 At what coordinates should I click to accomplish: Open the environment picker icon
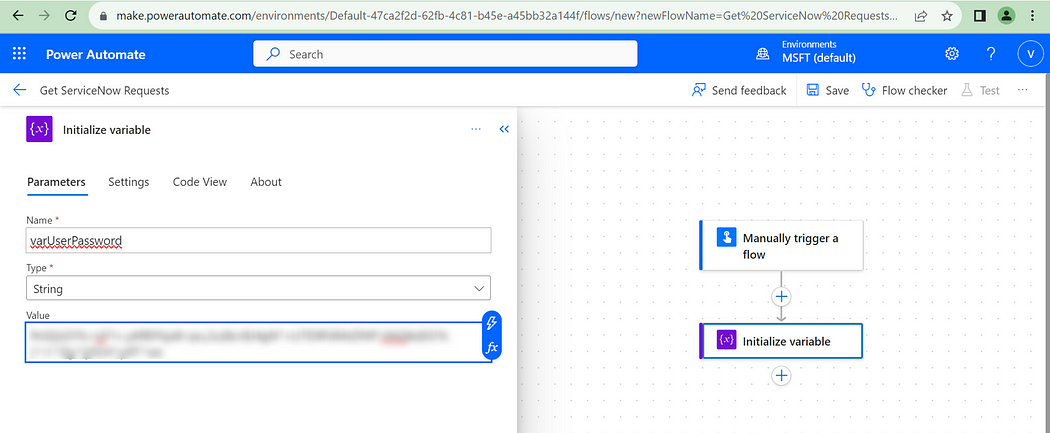click(x=763, y=55)
